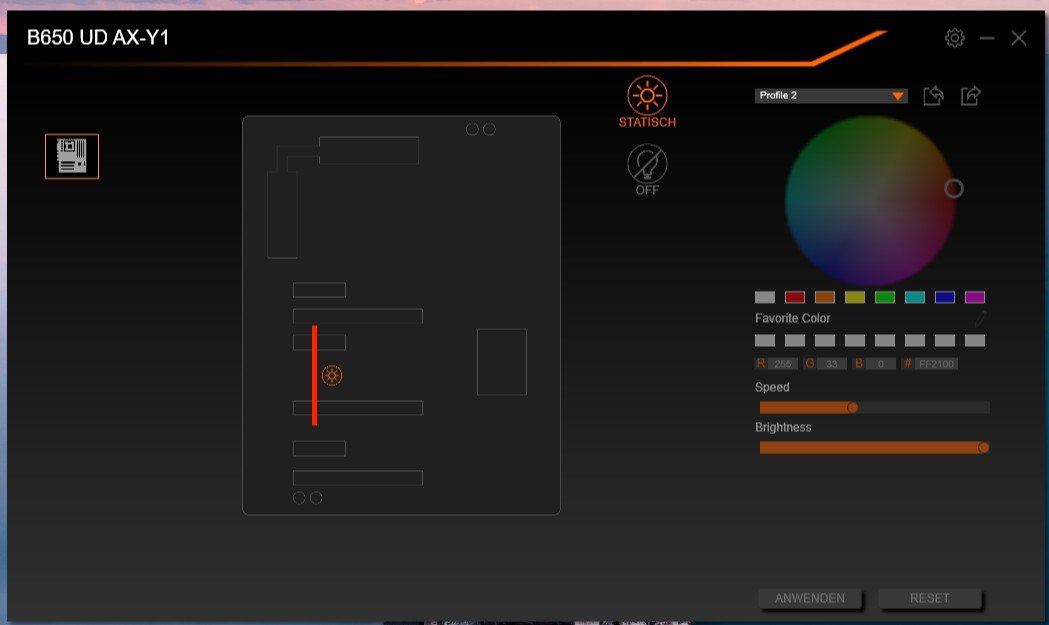Click the ANWENDEN button
This screenshot has height=625, width=1049.
[809, 598]
